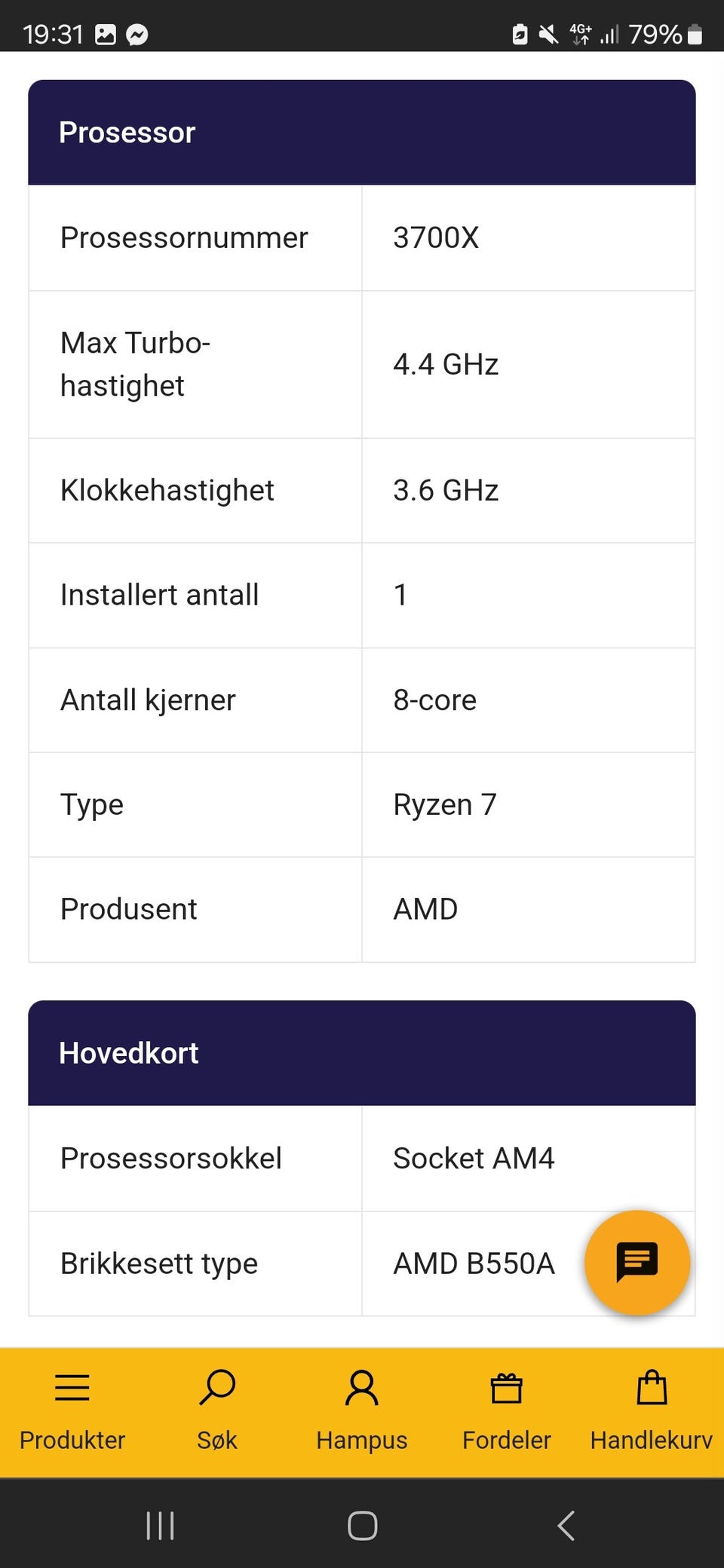This screenshot has width=724, height=1568.
Task: Tap the Messenger notification icon
Action: [137, 35]
